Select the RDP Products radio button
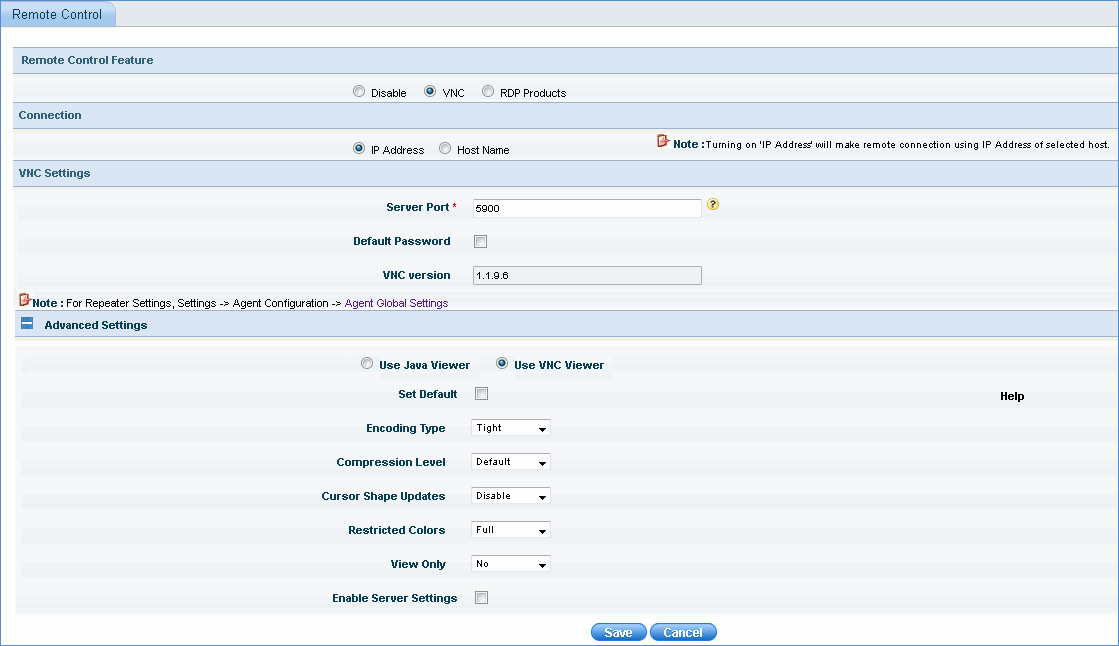 [x=488, y=92]
